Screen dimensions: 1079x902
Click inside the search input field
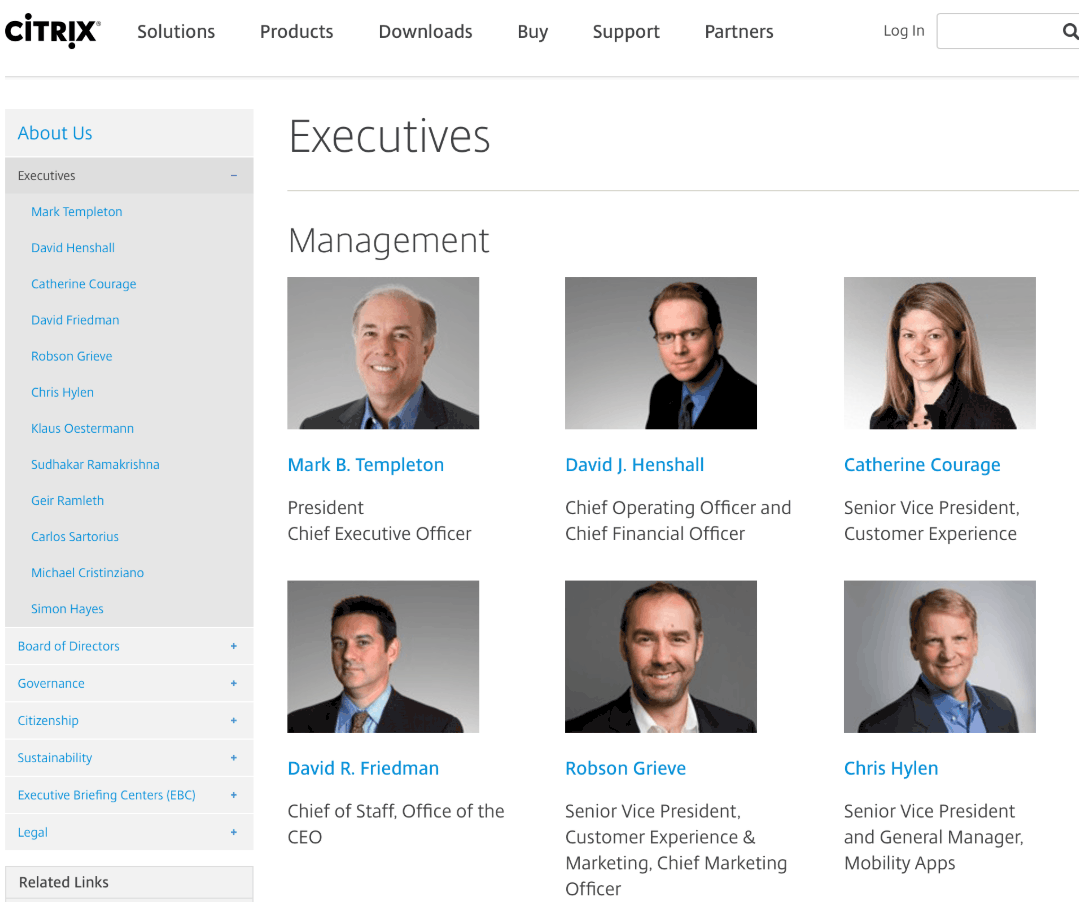[1000, 31]
